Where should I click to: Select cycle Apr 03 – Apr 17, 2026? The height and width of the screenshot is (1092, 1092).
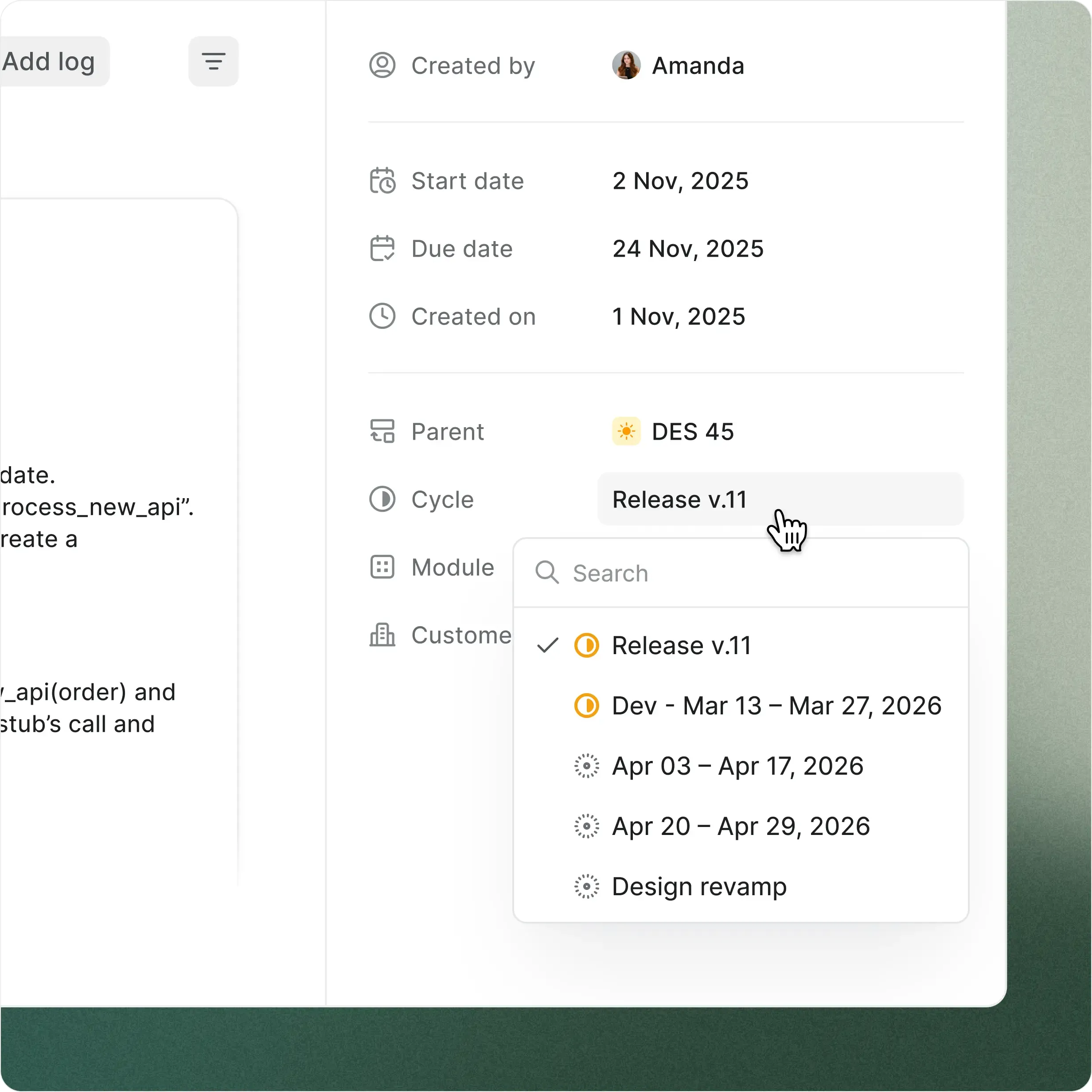point(737,766)
